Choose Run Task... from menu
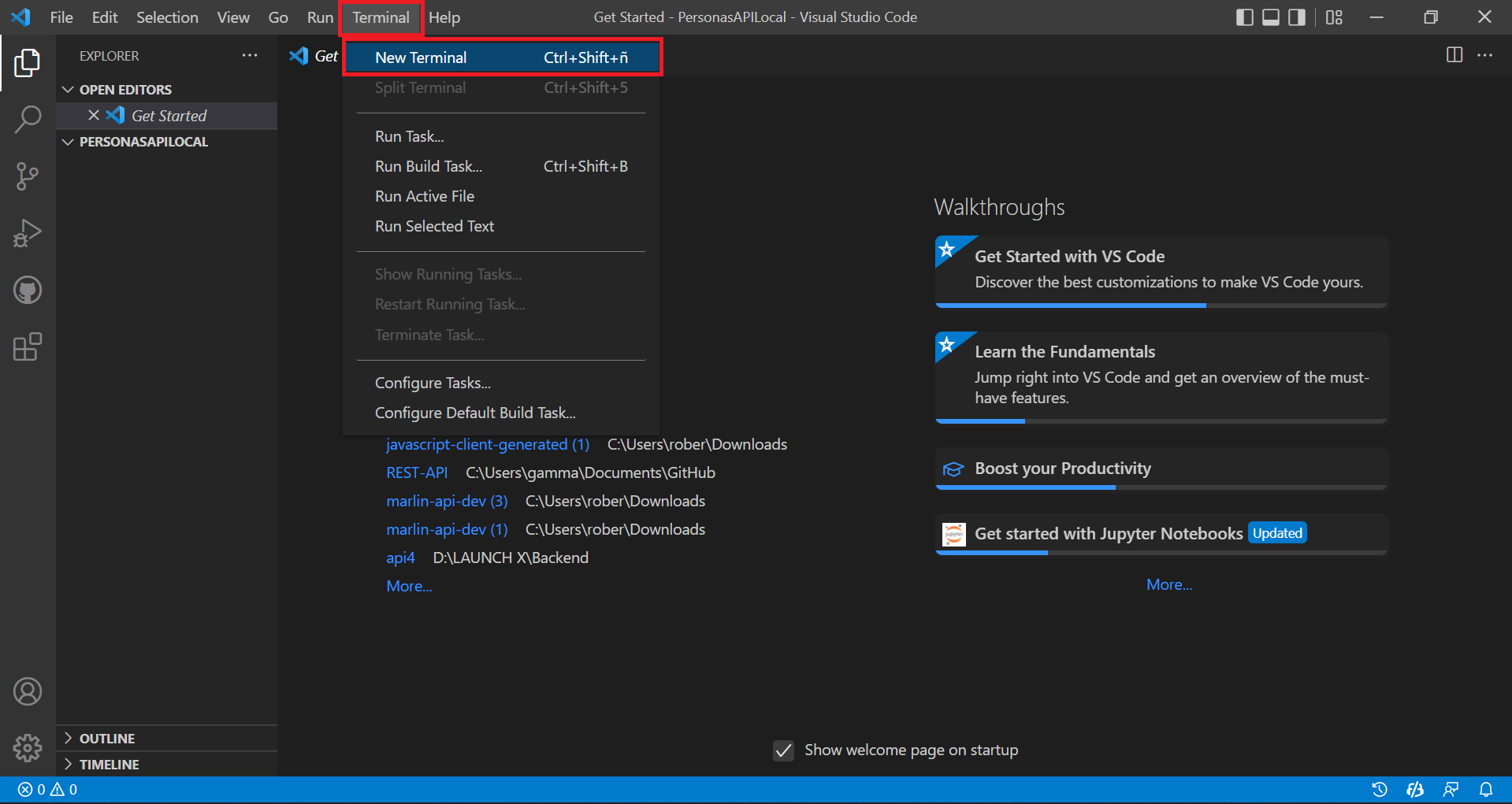The height and width of the screenshot is (804, 1512). [x=501, y=136]
